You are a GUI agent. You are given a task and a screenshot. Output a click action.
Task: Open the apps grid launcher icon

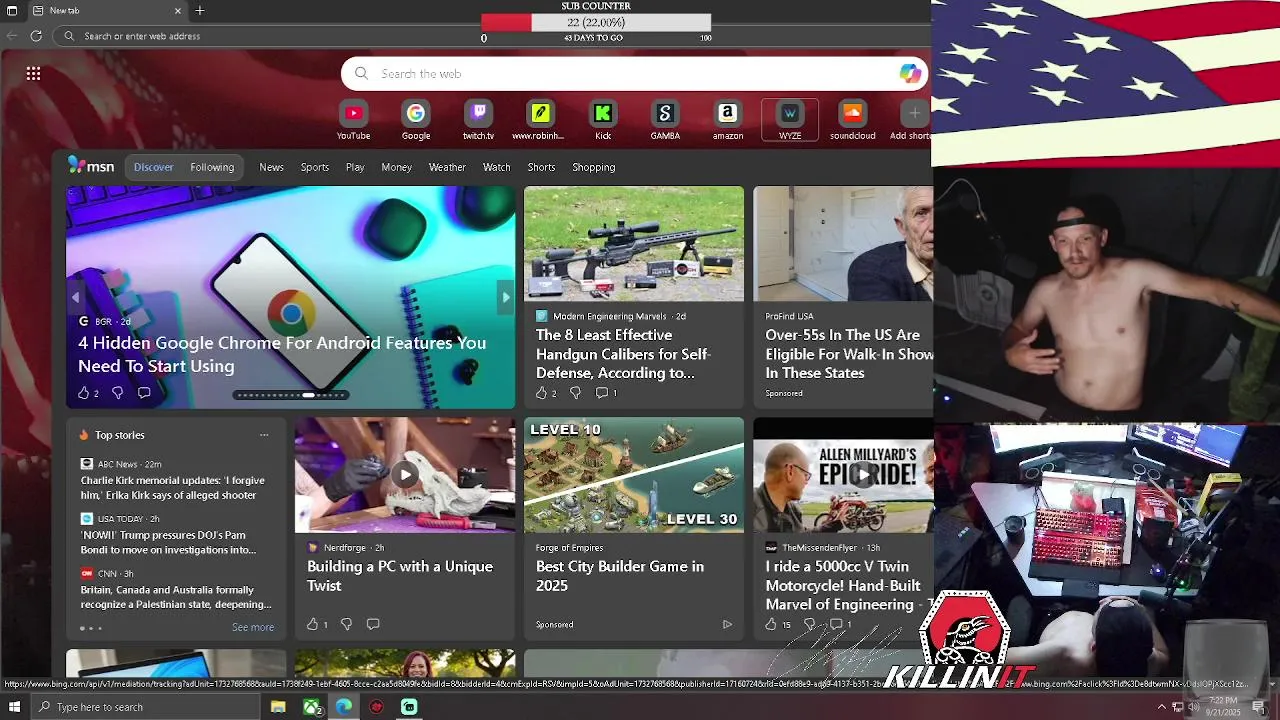click(x=33, y=73)
